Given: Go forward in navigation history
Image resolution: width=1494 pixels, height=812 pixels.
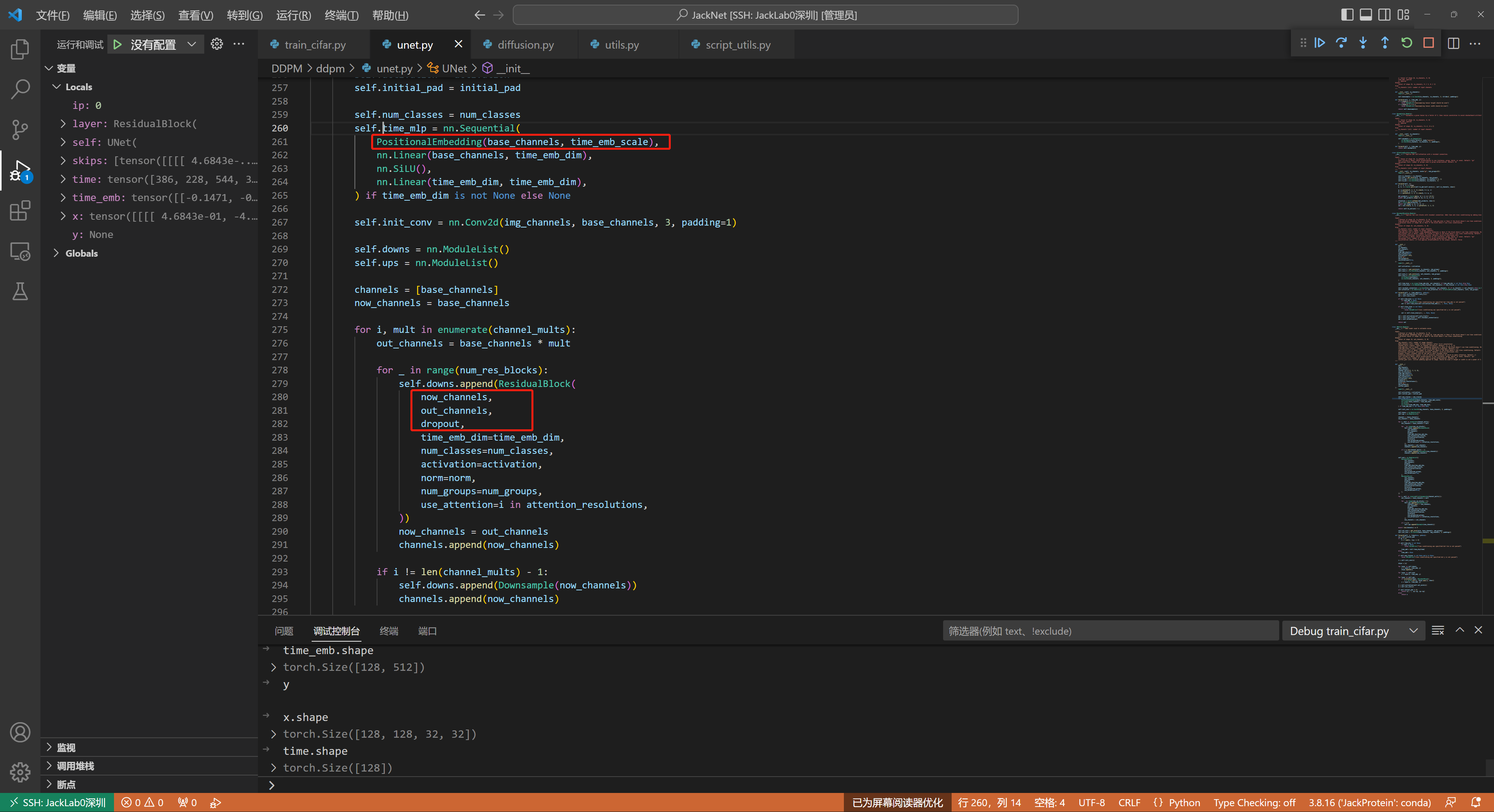Looking at the screenshot, I should point(499,15).
